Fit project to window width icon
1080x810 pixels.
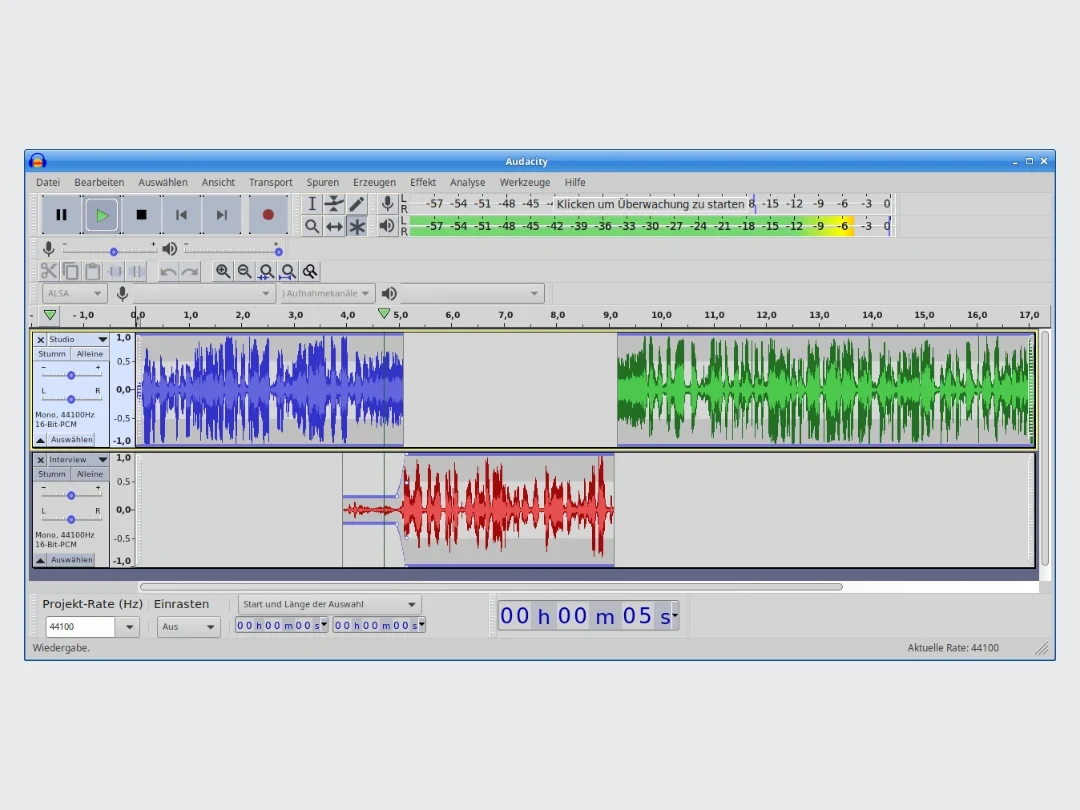coord(288,271)
